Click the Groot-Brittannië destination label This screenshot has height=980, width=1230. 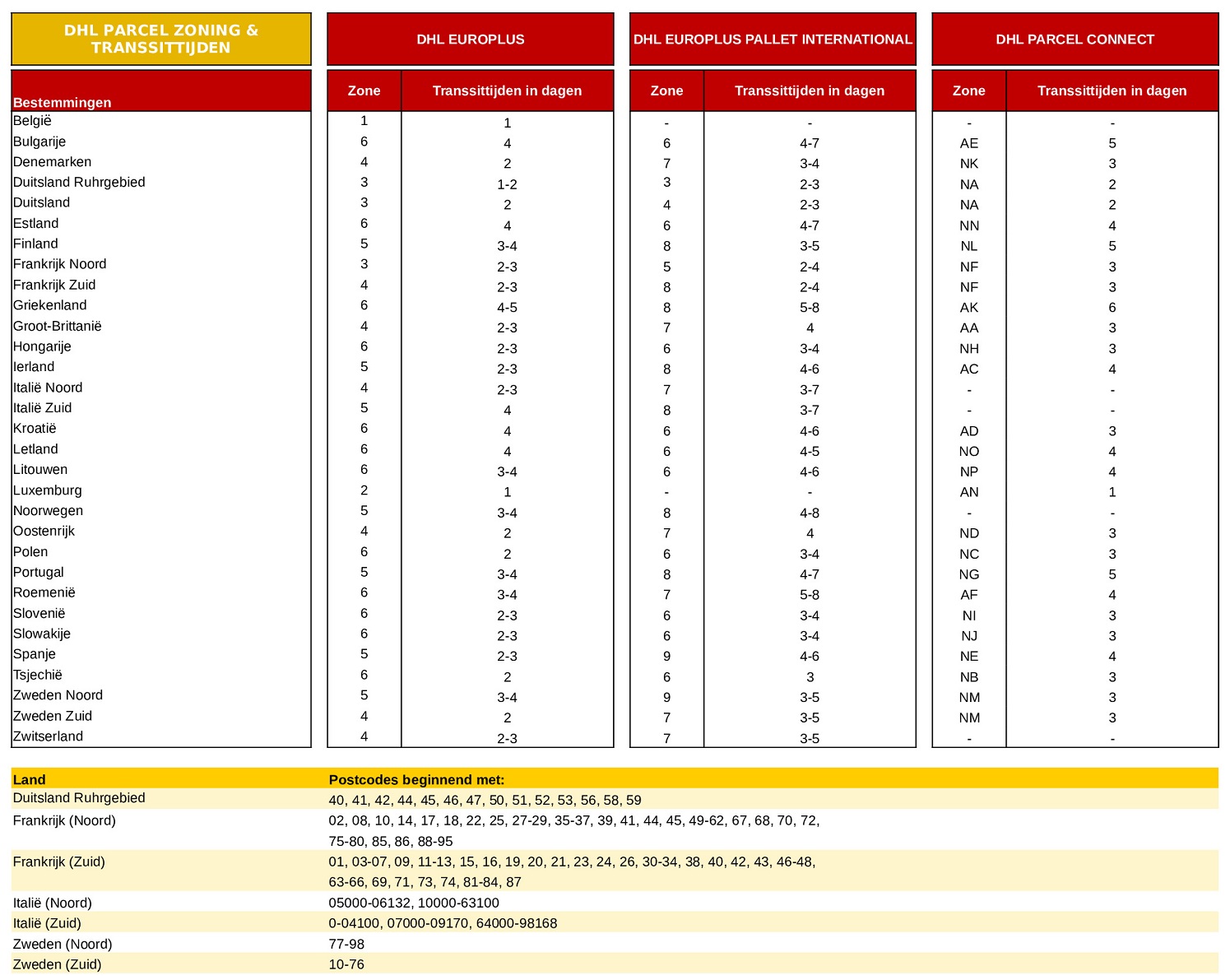[58, 326]
